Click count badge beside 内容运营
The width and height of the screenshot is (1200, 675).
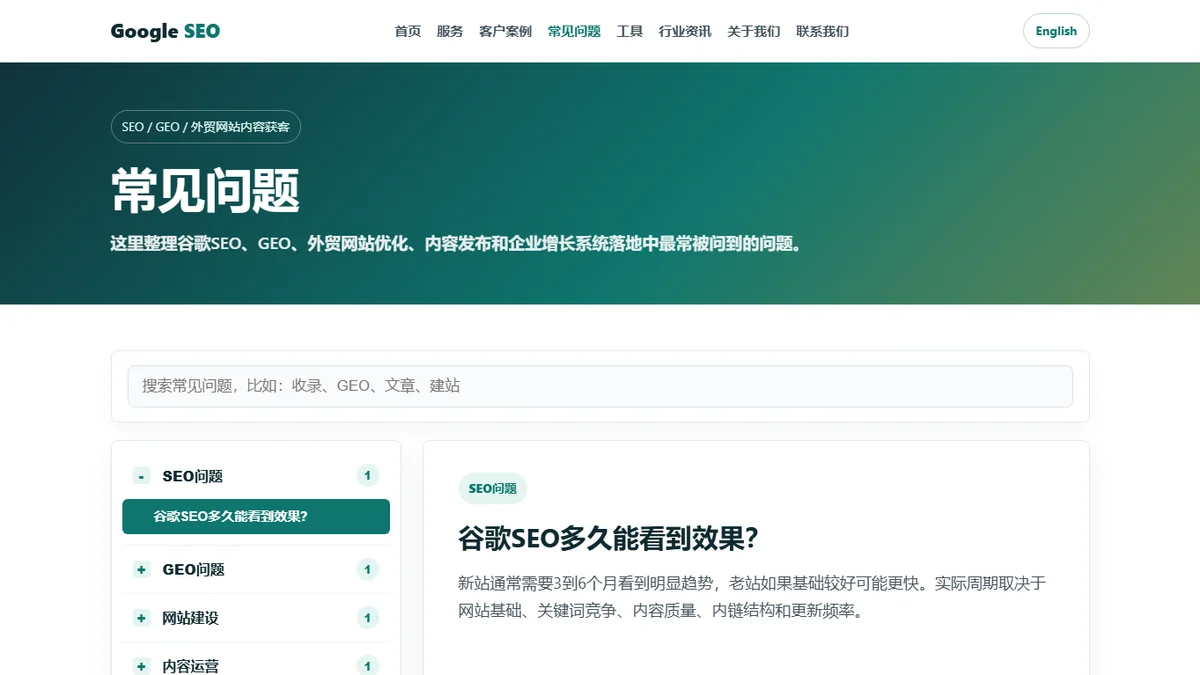pyautogui.click(x=368, y=666)
